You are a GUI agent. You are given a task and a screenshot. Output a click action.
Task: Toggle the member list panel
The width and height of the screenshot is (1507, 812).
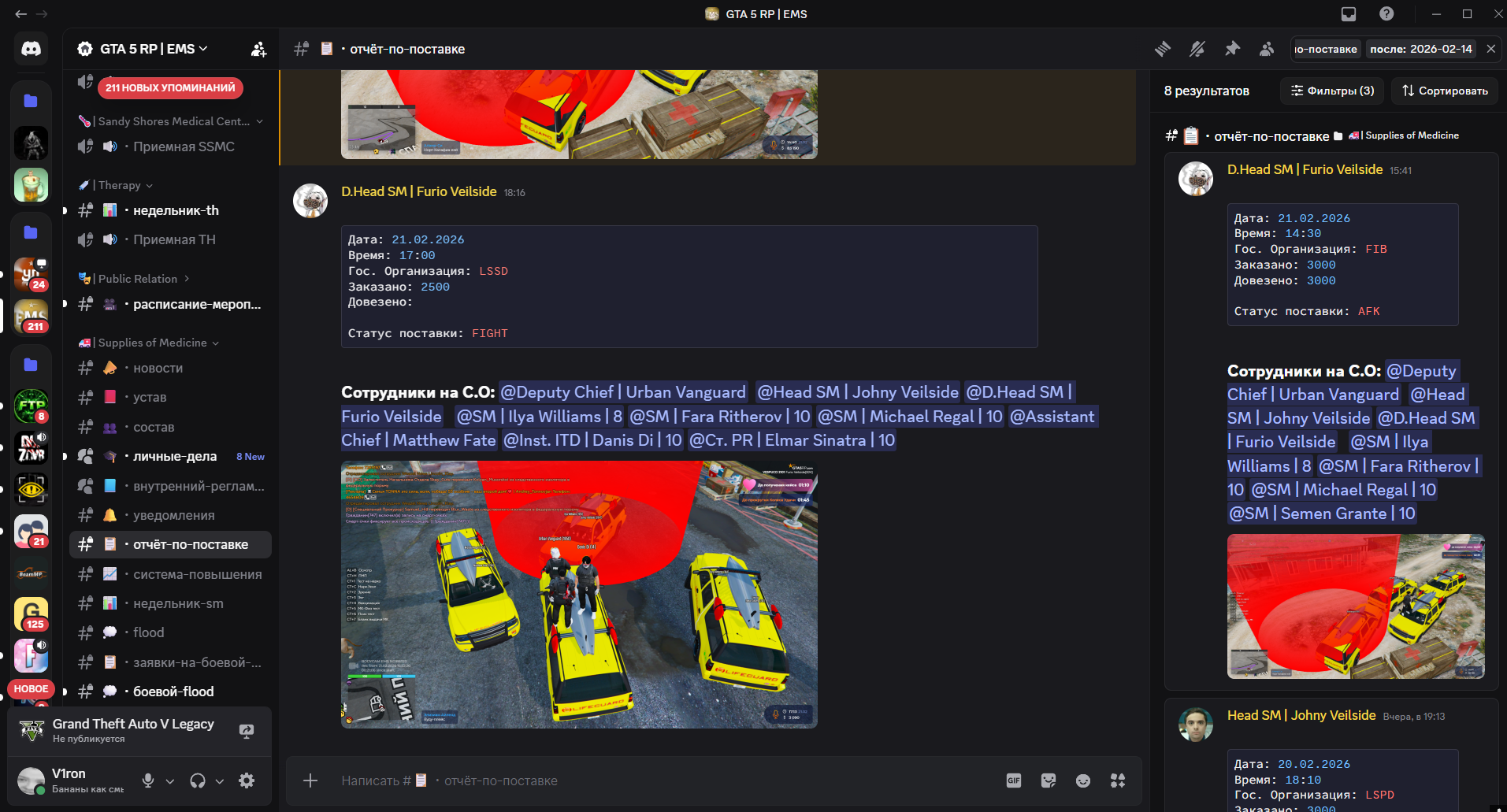(1267, 49)
